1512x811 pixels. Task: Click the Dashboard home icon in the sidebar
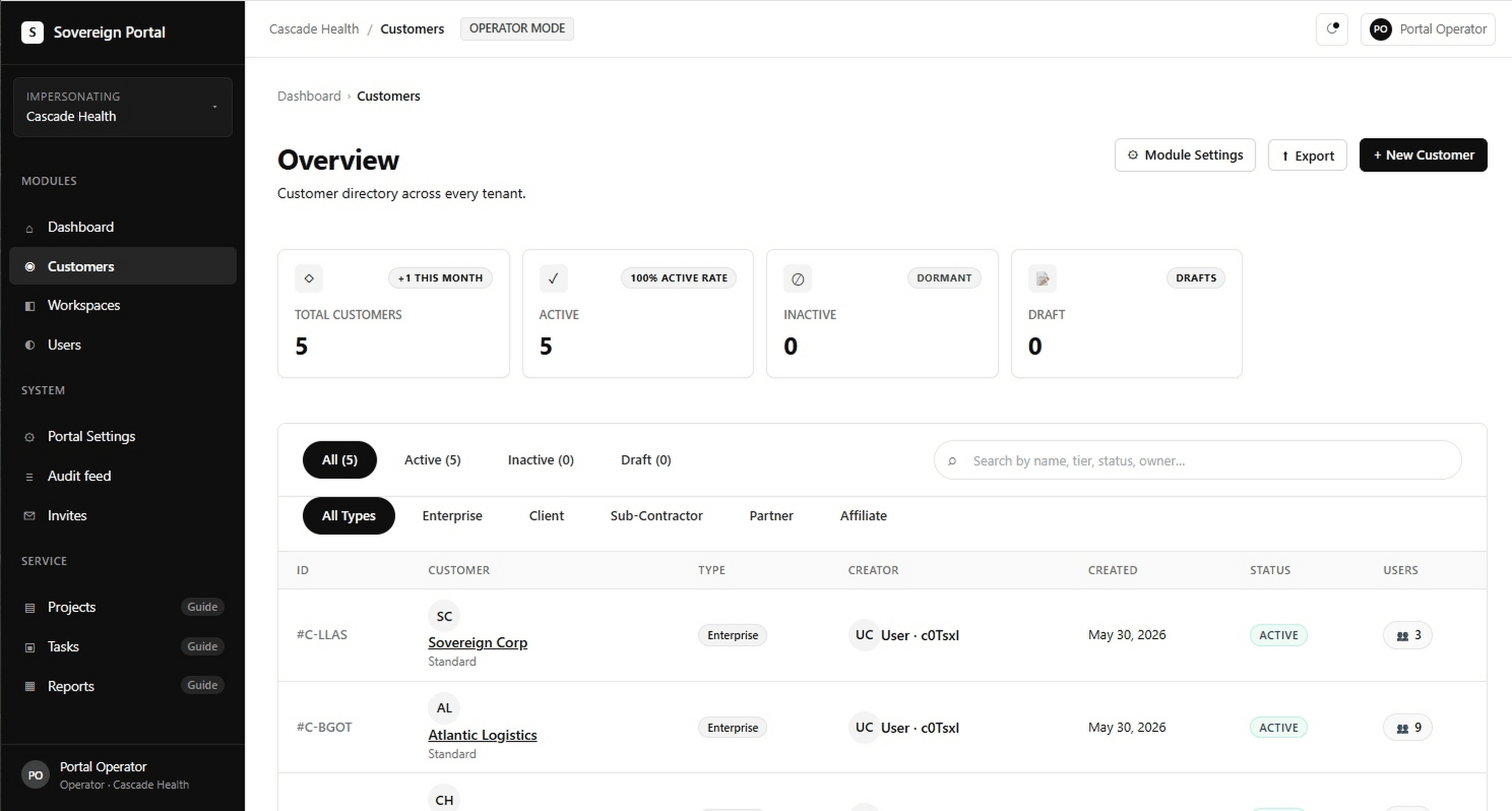pos(29,228)
